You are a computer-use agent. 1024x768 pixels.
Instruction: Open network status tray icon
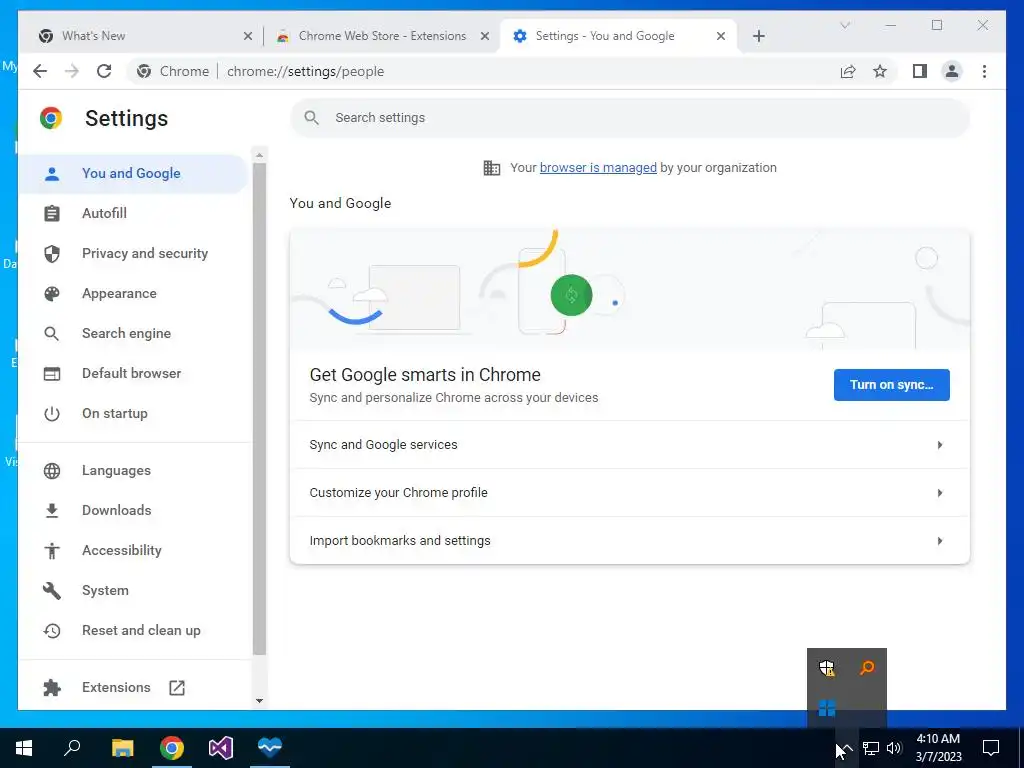(871, 748)
